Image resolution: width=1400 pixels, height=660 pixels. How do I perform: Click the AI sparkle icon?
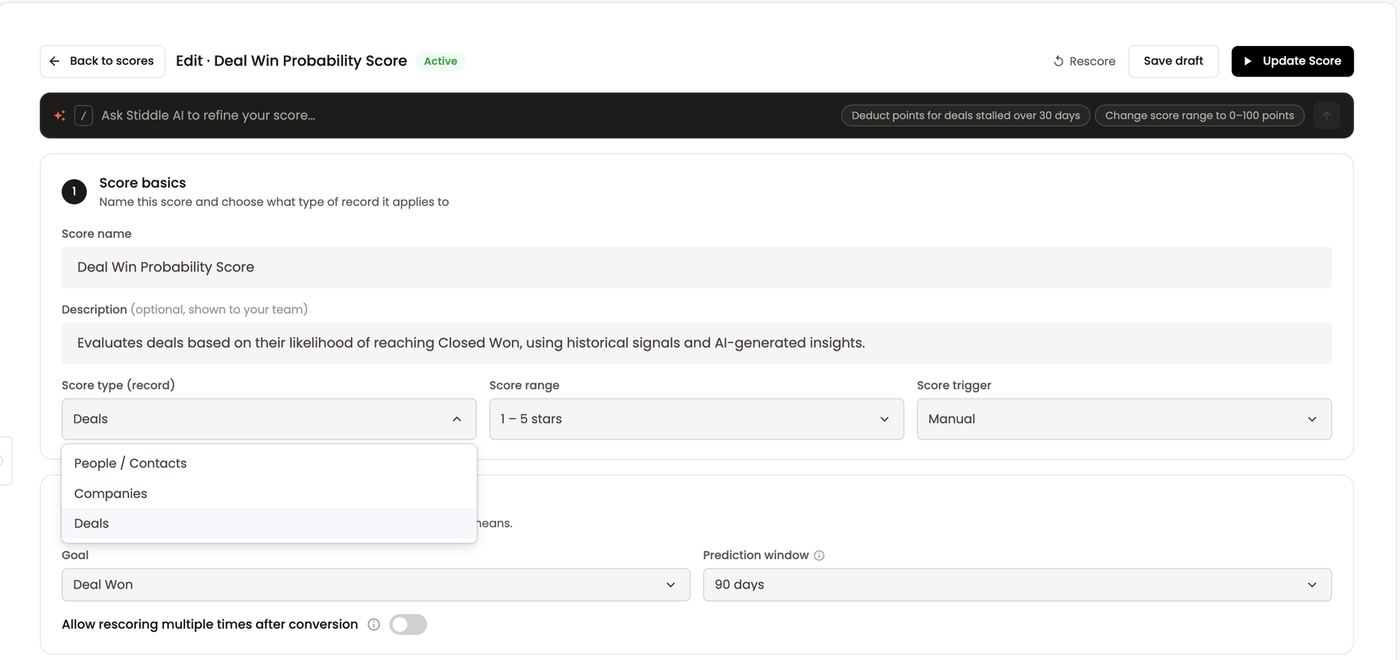click(x=60, y=115)
